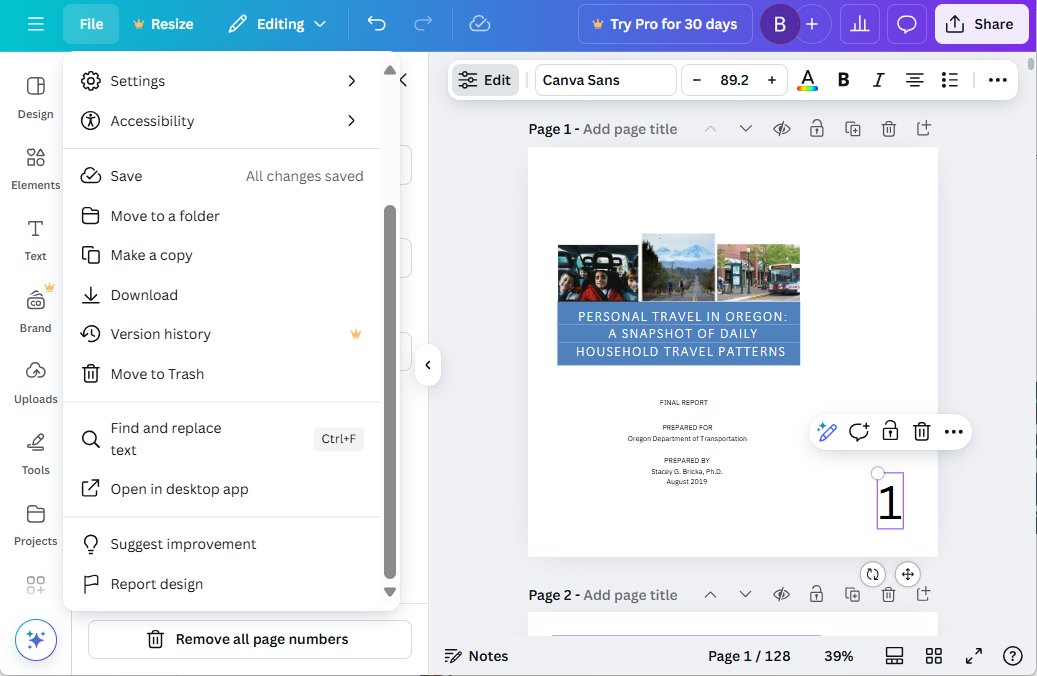Open the Elements panel in sidebar
1037x676 pixels.
click(34, 168)
